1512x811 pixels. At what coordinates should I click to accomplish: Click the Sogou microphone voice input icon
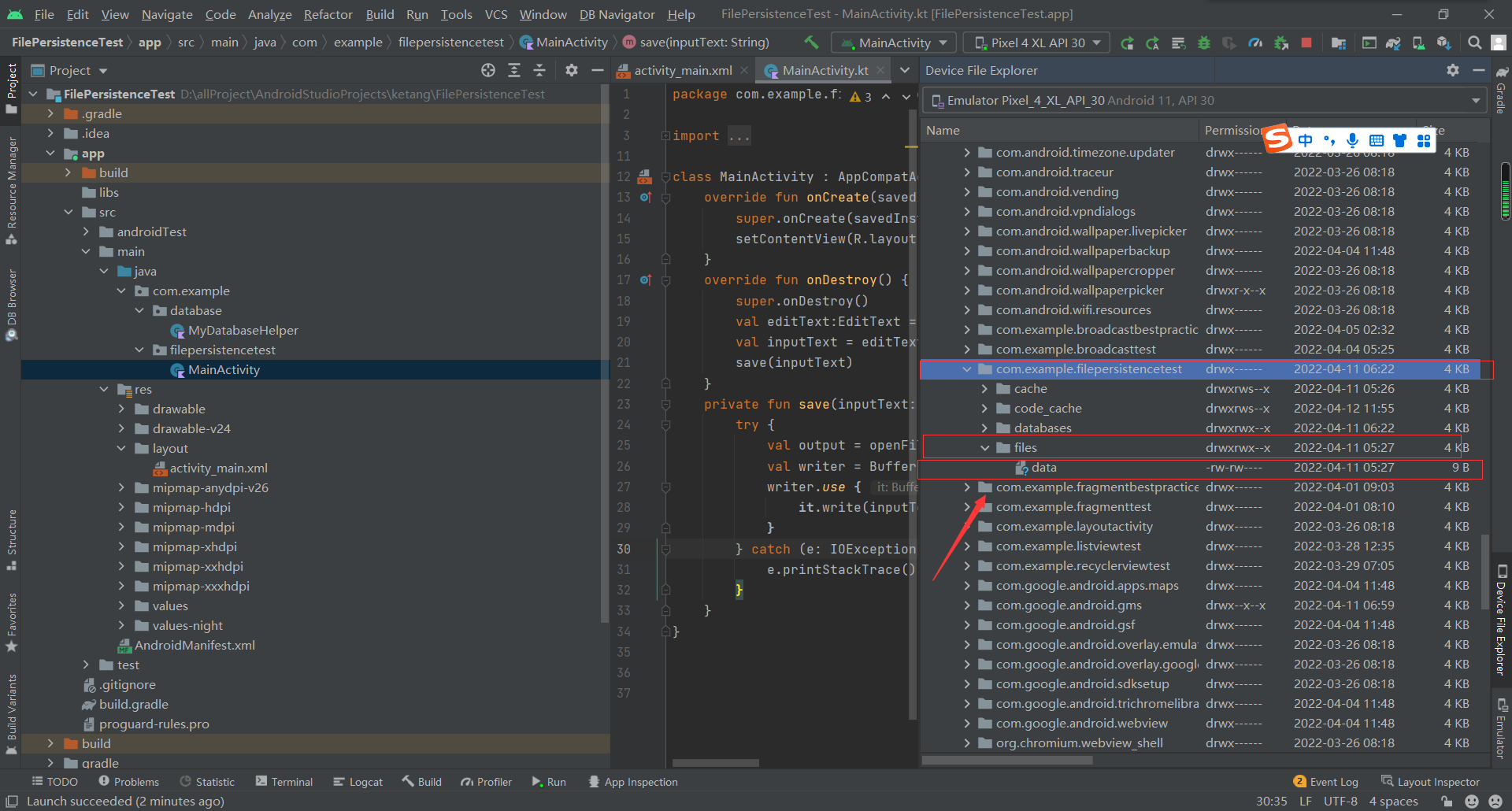tap(1352, 140)
